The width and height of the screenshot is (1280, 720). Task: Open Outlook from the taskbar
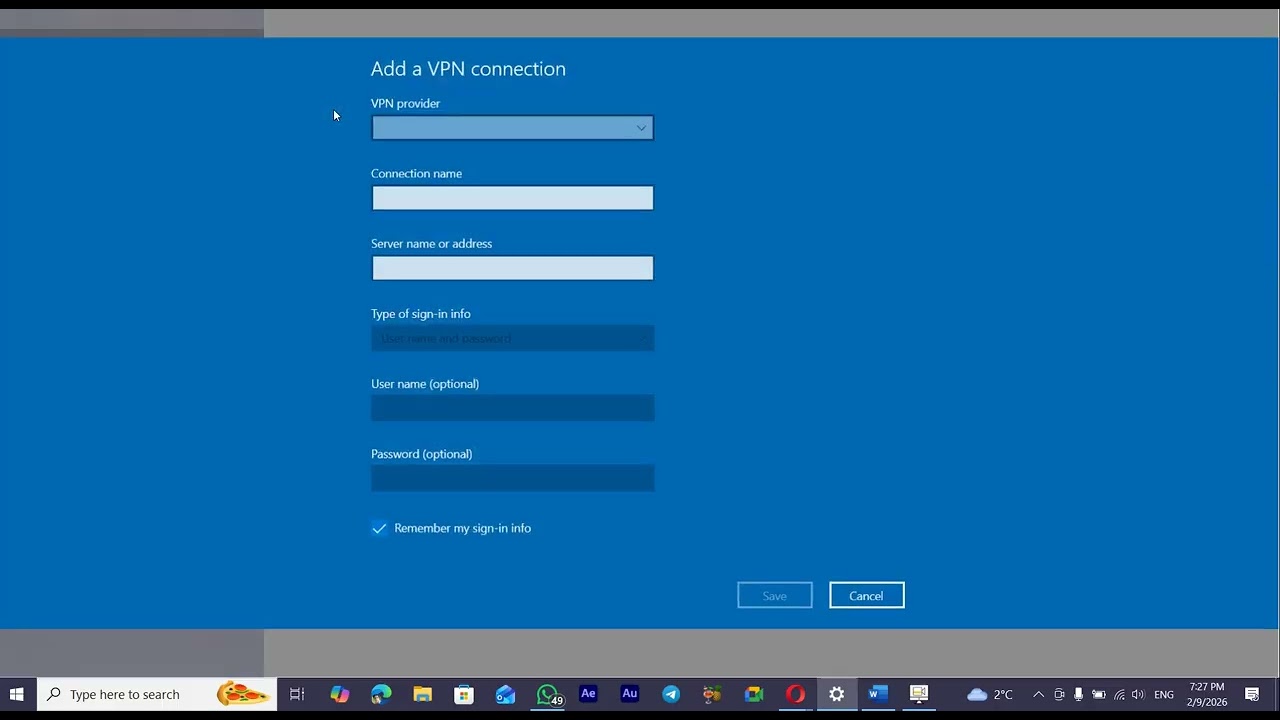505,694
